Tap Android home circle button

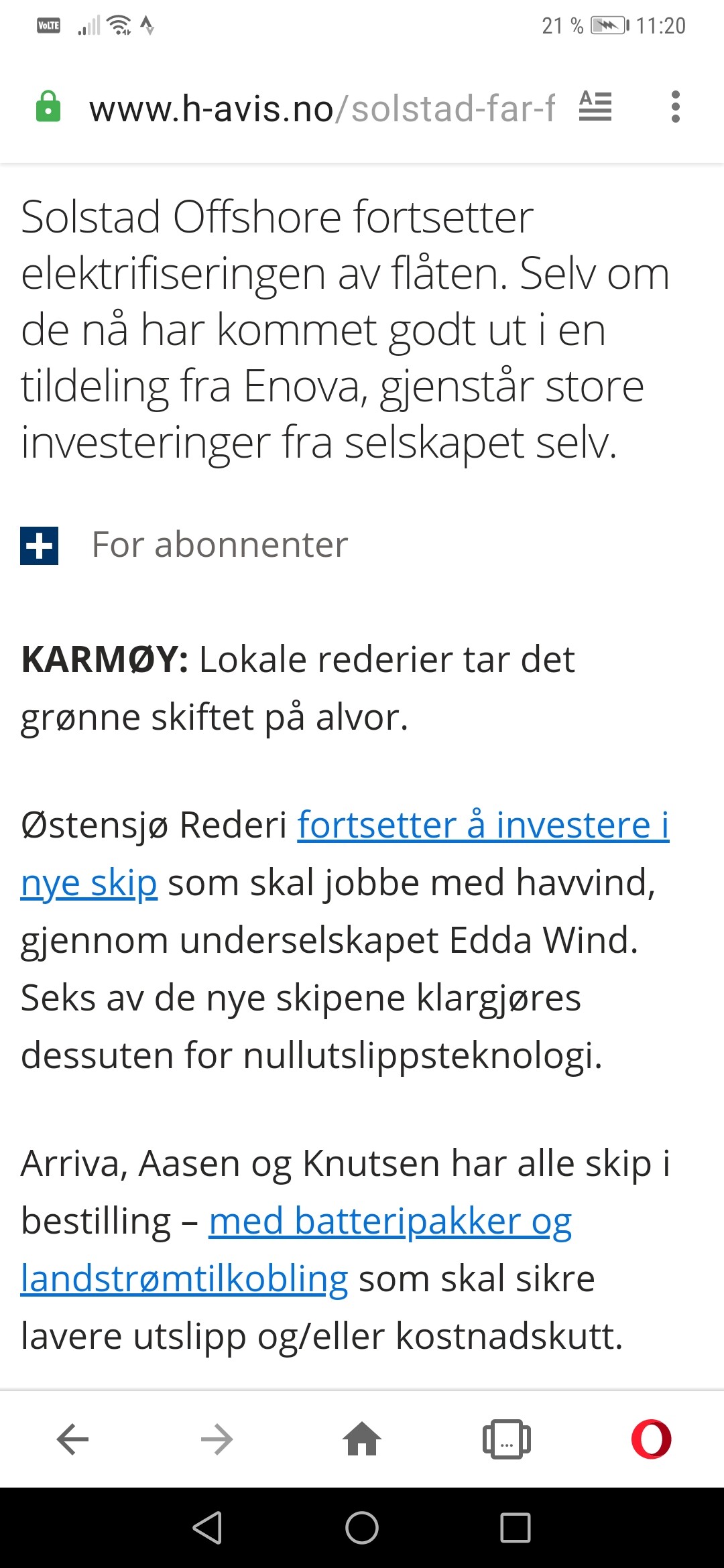click(x=362, y=1528)
